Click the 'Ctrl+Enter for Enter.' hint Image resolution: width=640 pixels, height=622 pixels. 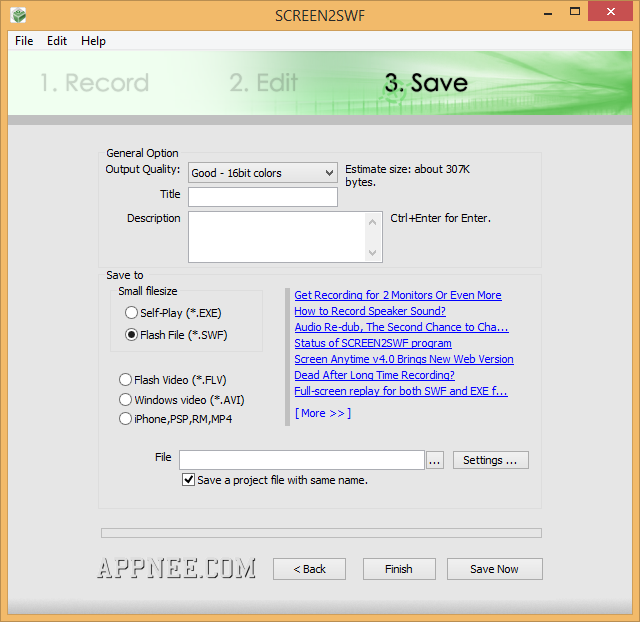tap(440, 218)
